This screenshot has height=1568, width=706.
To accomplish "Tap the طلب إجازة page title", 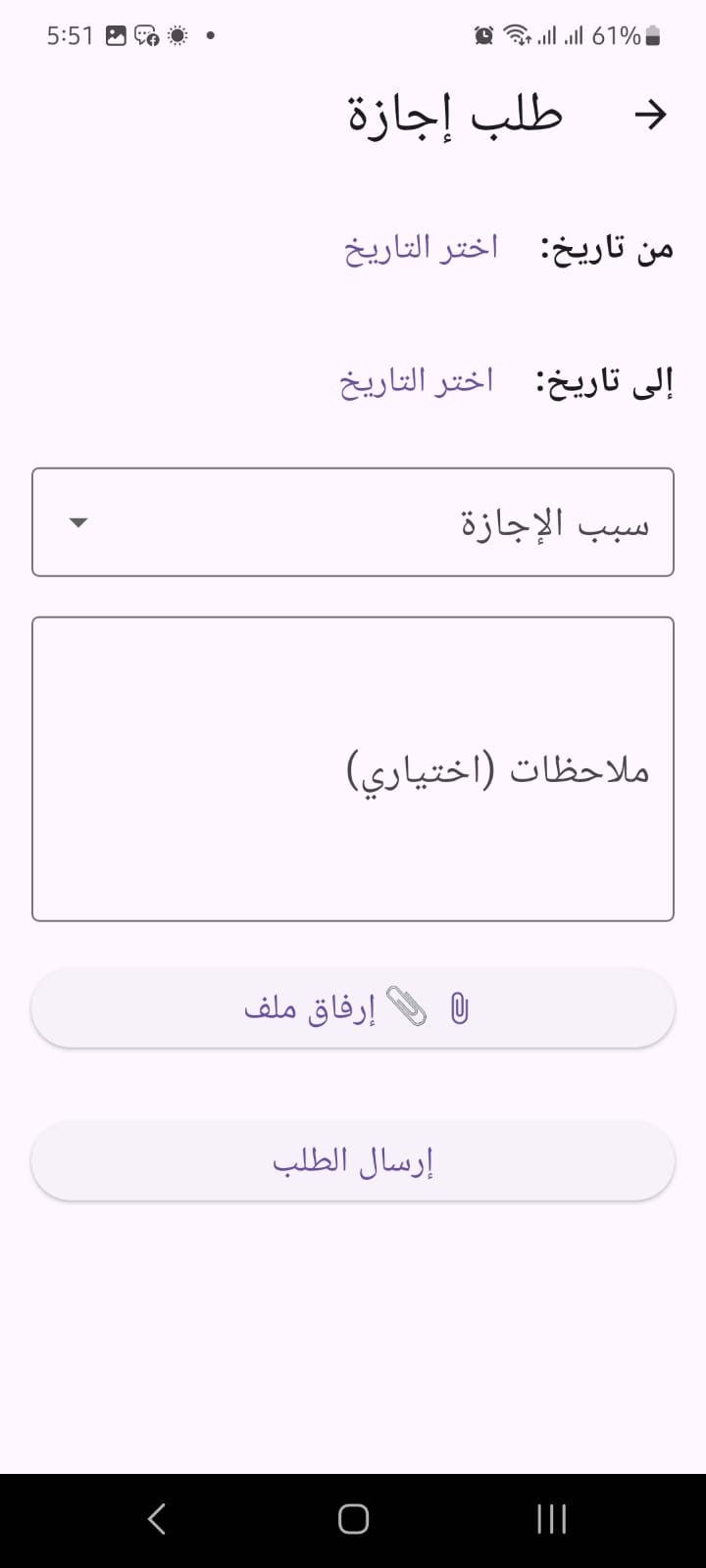I will click(x=455, y=117).
